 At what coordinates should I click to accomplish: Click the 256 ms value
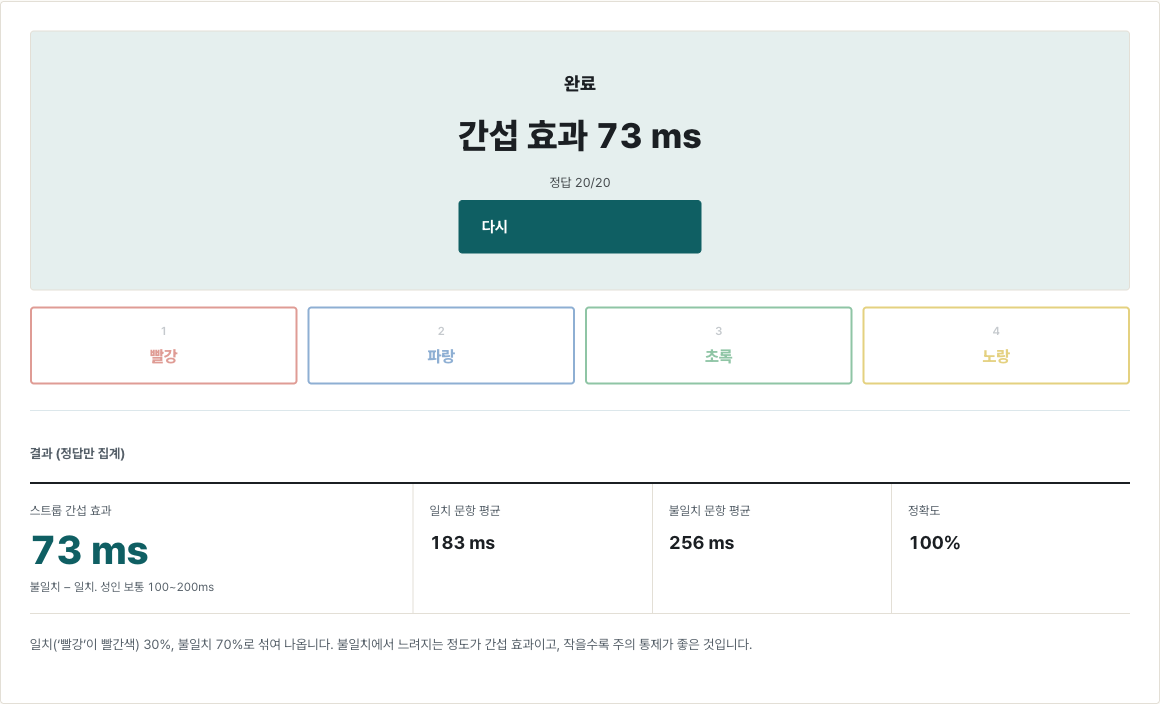701,543
